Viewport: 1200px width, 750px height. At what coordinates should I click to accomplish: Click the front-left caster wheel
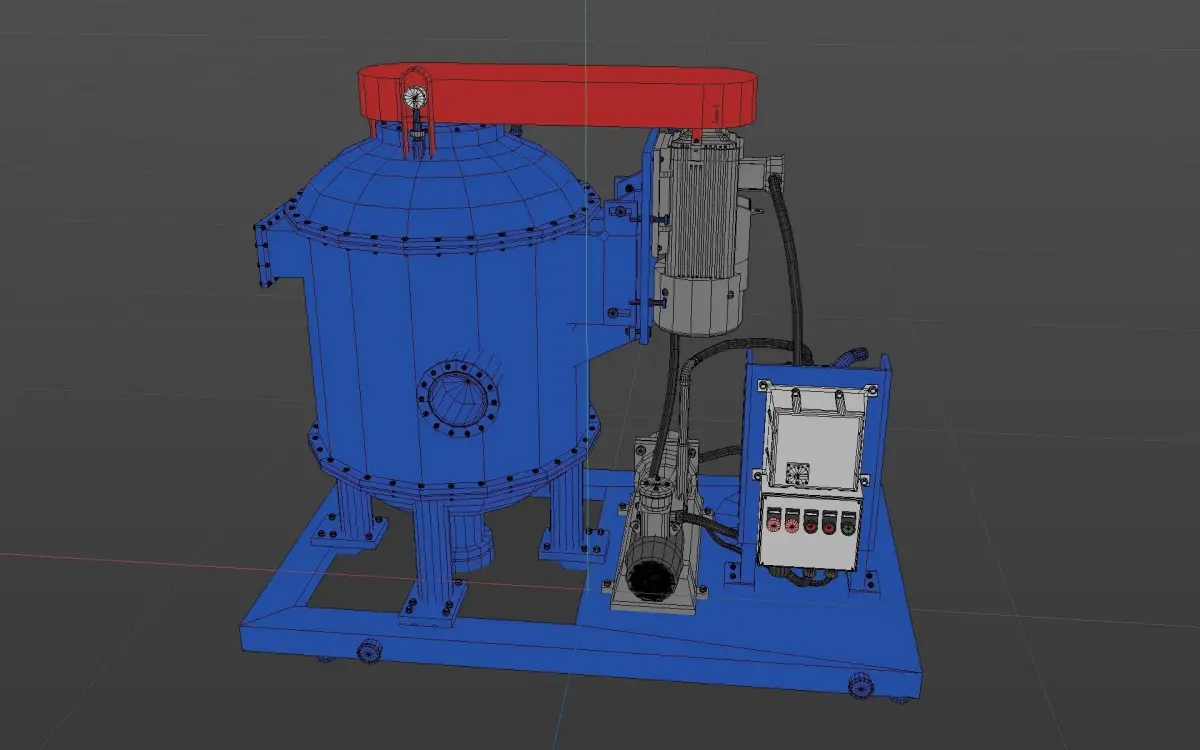369,652
